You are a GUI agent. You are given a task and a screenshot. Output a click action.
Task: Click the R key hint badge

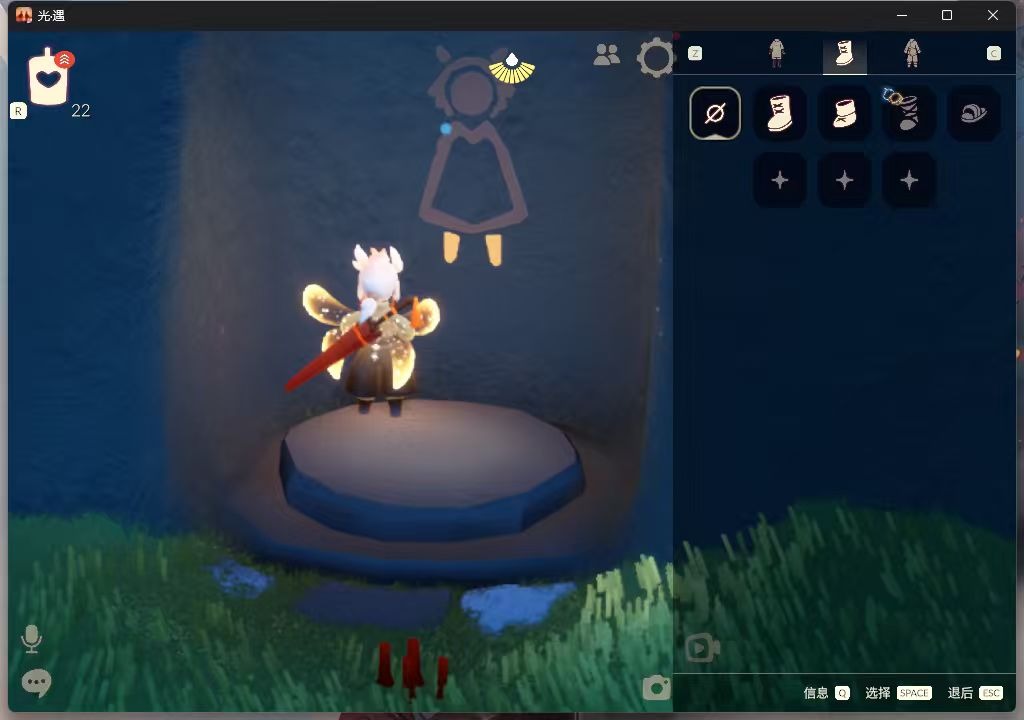click(18, 111)
